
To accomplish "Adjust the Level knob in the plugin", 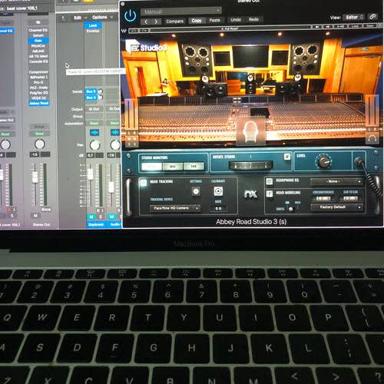I will 323,162.
